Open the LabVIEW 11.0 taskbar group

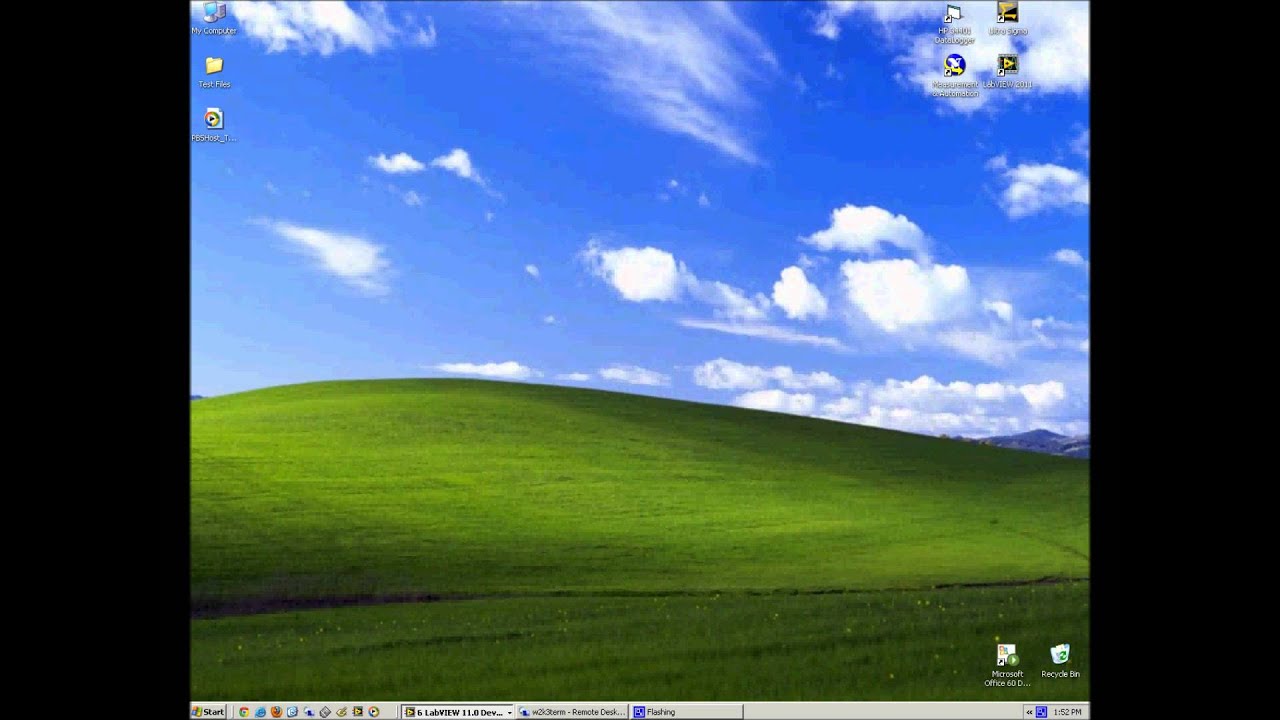pos(459,712)
